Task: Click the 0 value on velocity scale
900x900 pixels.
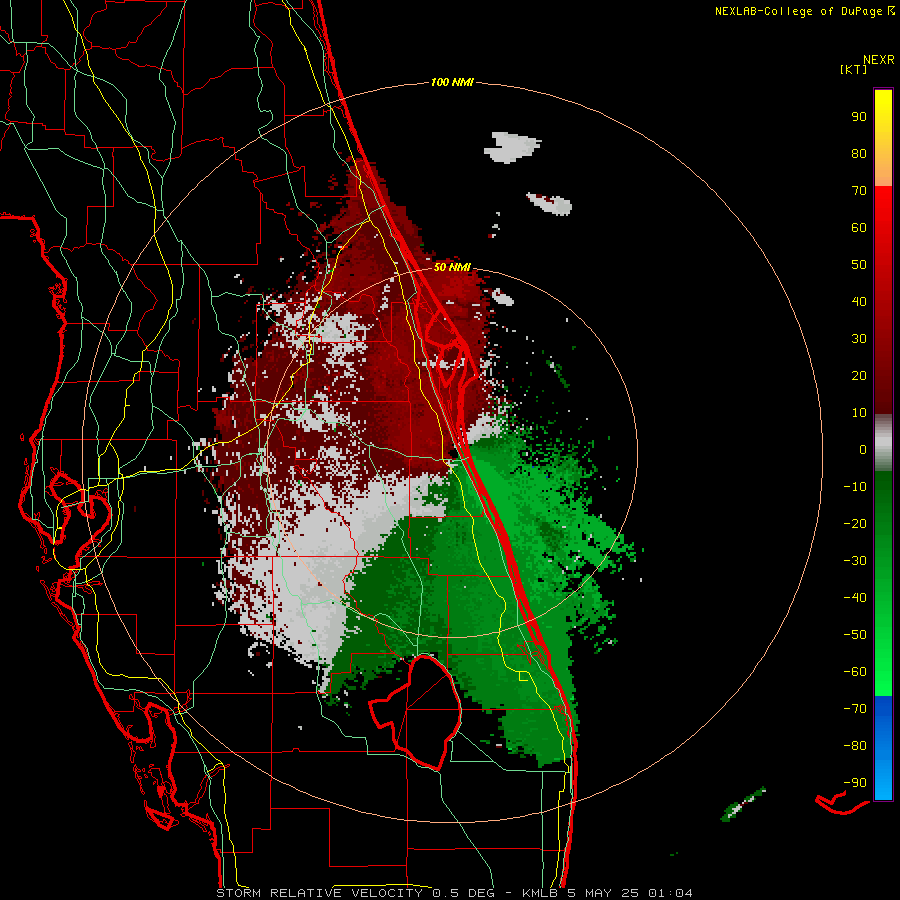Action: point(863,449)
